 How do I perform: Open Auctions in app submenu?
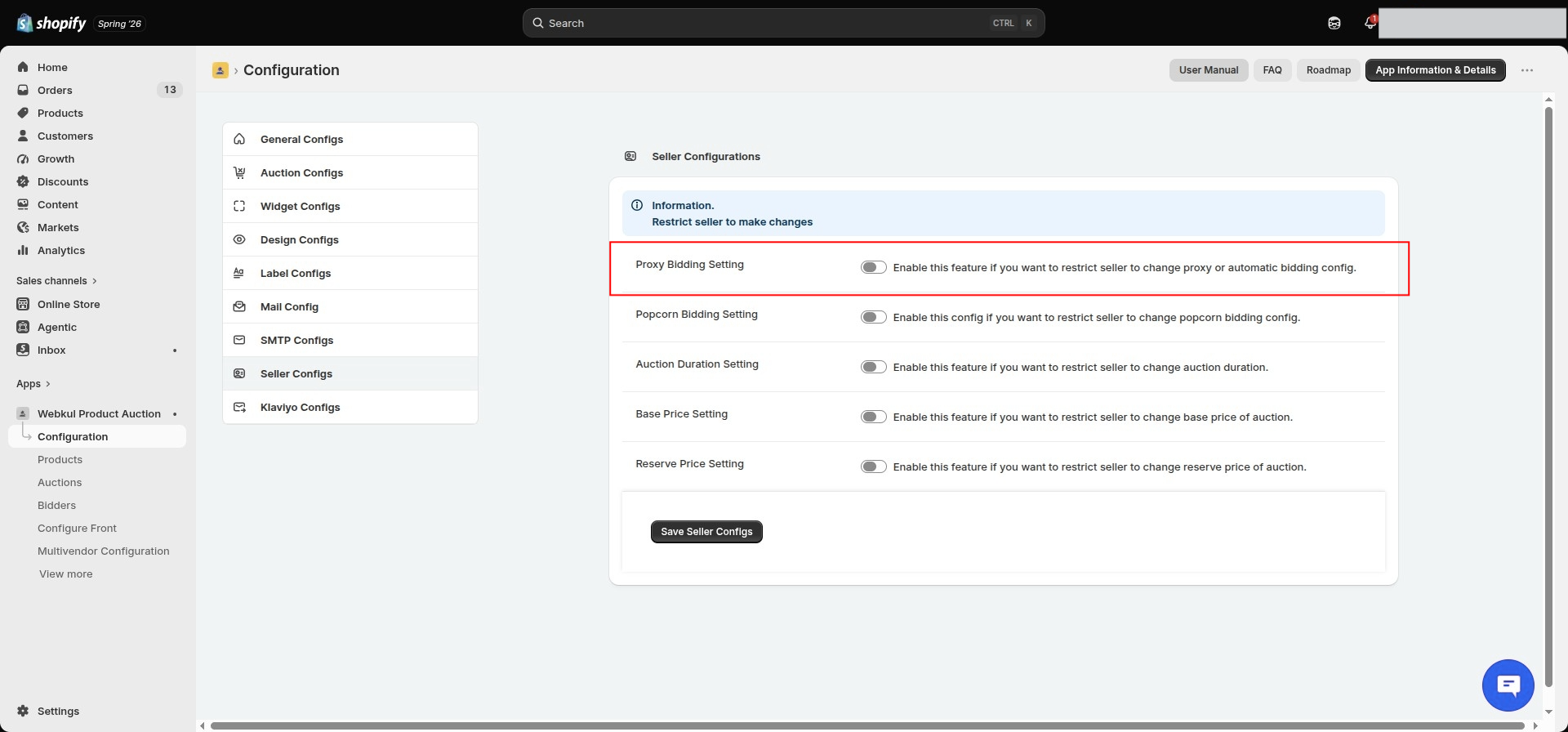(60, 482)
